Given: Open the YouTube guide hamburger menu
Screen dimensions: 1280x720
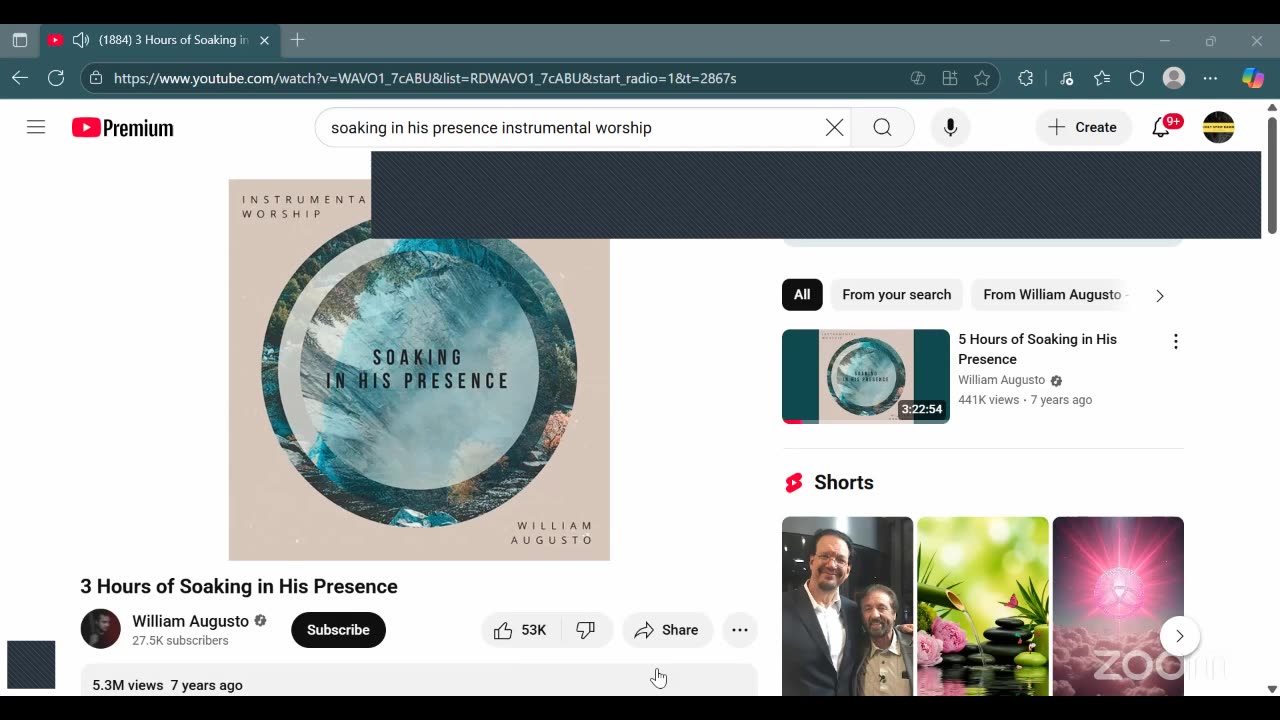Looking at the screenshot, I should click(36, 127).
